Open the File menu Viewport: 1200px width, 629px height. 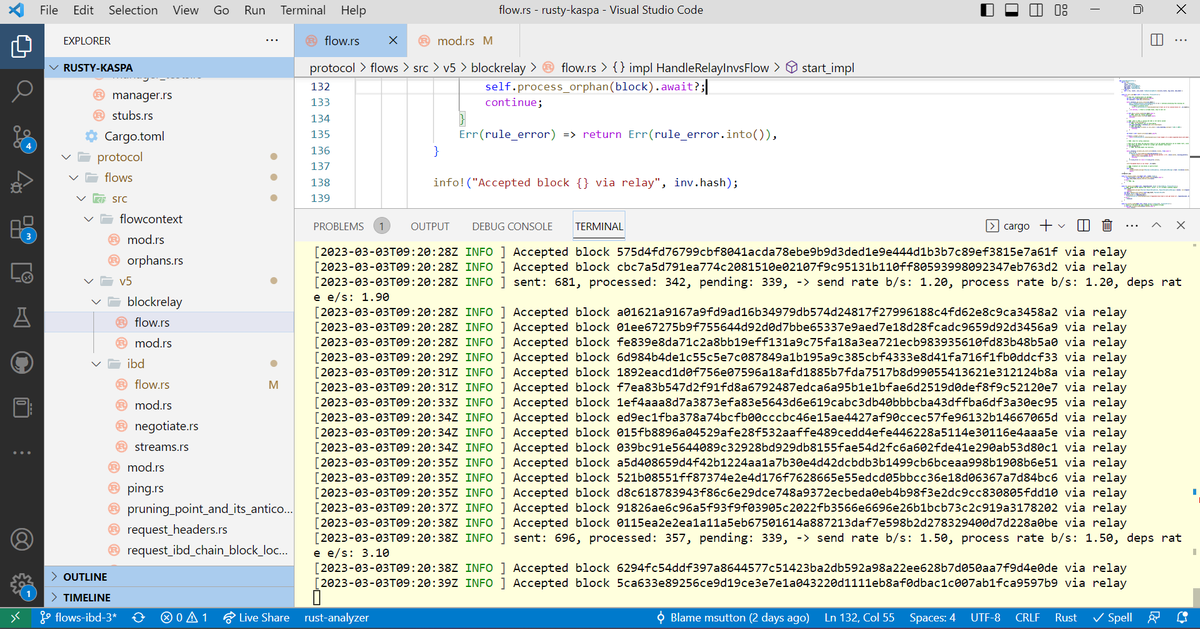coord(48,10)
